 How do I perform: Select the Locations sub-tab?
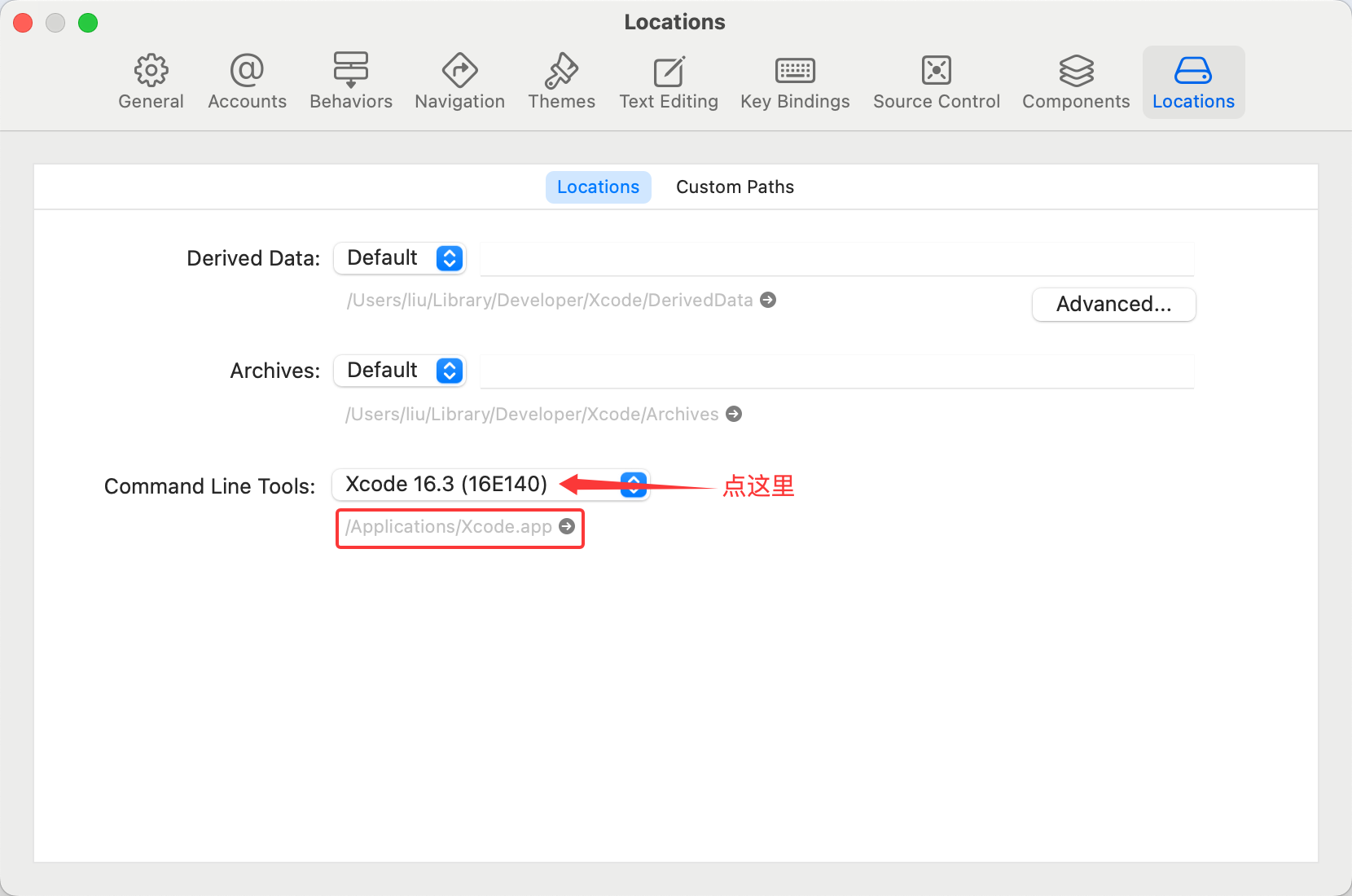pyautogui.click(x=598, y=187)
